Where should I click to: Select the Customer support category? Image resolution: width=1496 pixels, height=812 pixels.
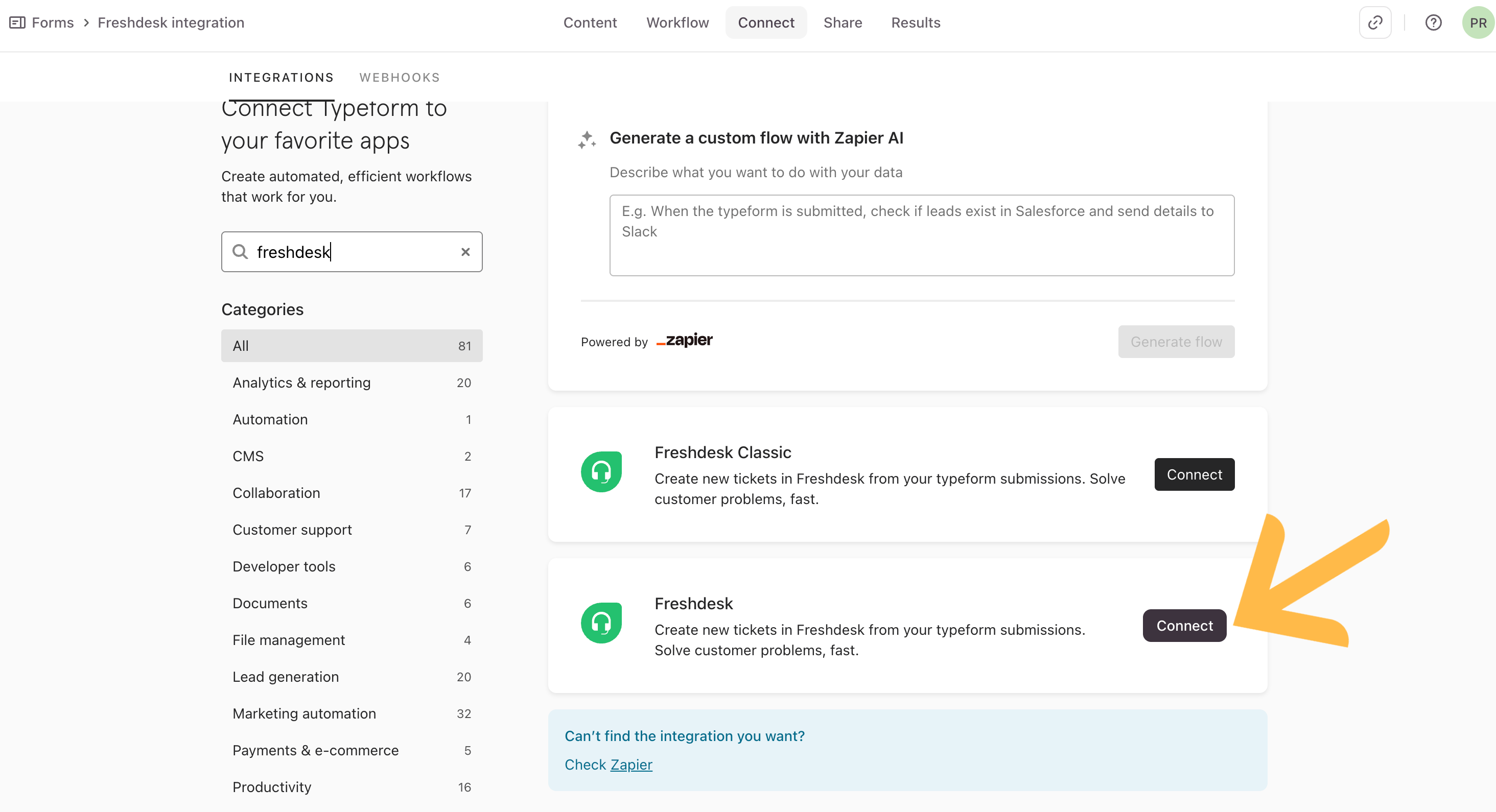click(x=292, y=530)
